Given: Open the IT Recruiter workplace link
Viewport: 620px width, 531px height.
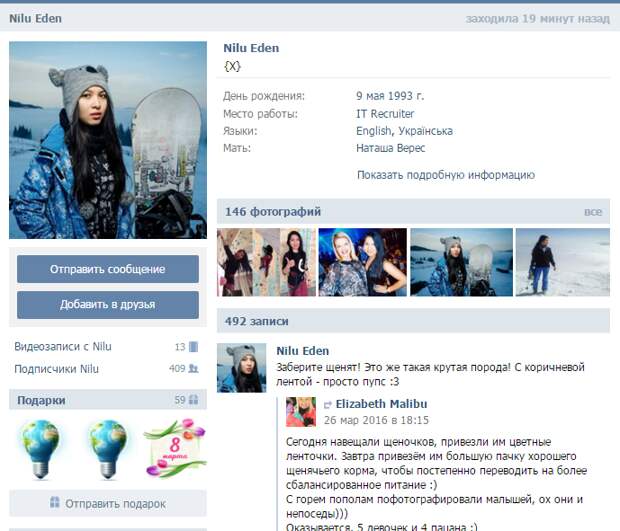Looking at the screenshot, I should pos(385,114).
